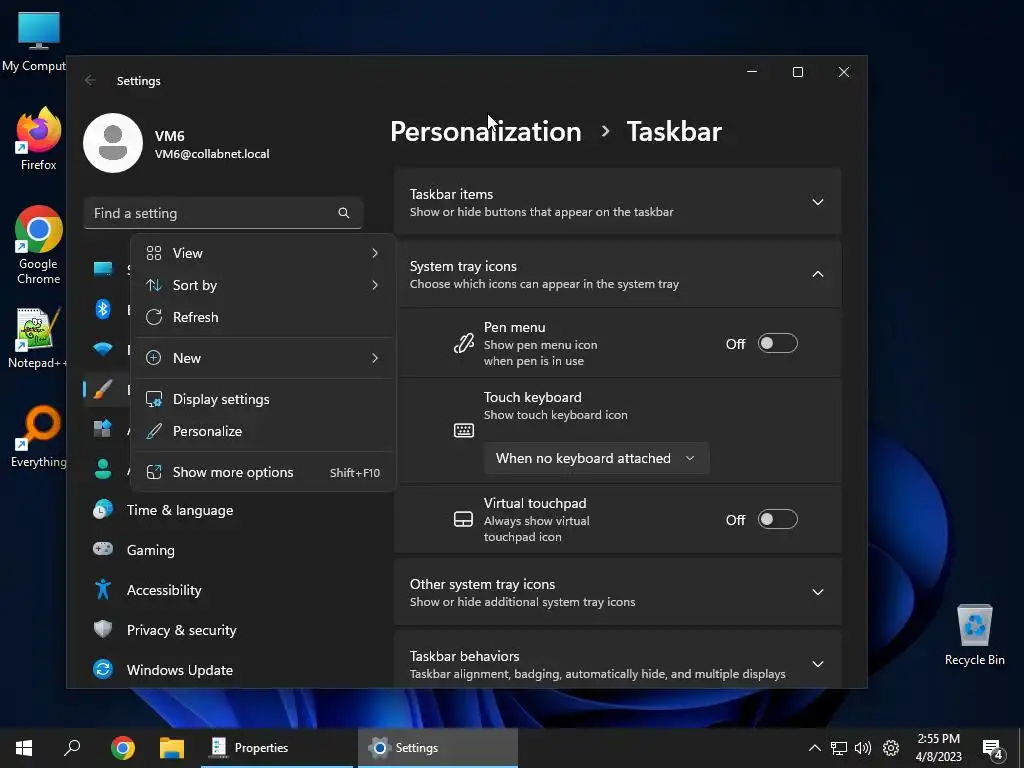
Task: Open Notepad++ desktop shortcut
Action: [37, 338]
